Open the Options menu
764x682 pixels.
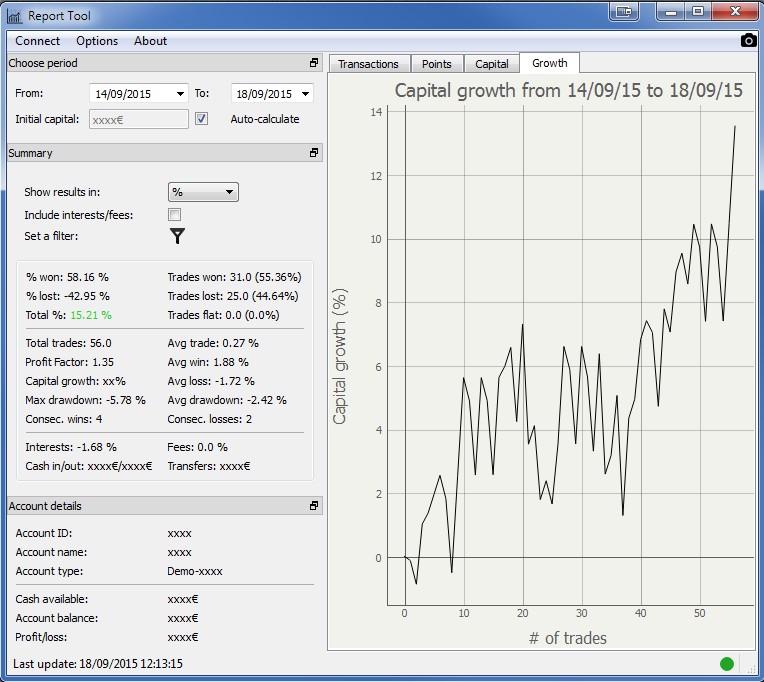point(97,41)
